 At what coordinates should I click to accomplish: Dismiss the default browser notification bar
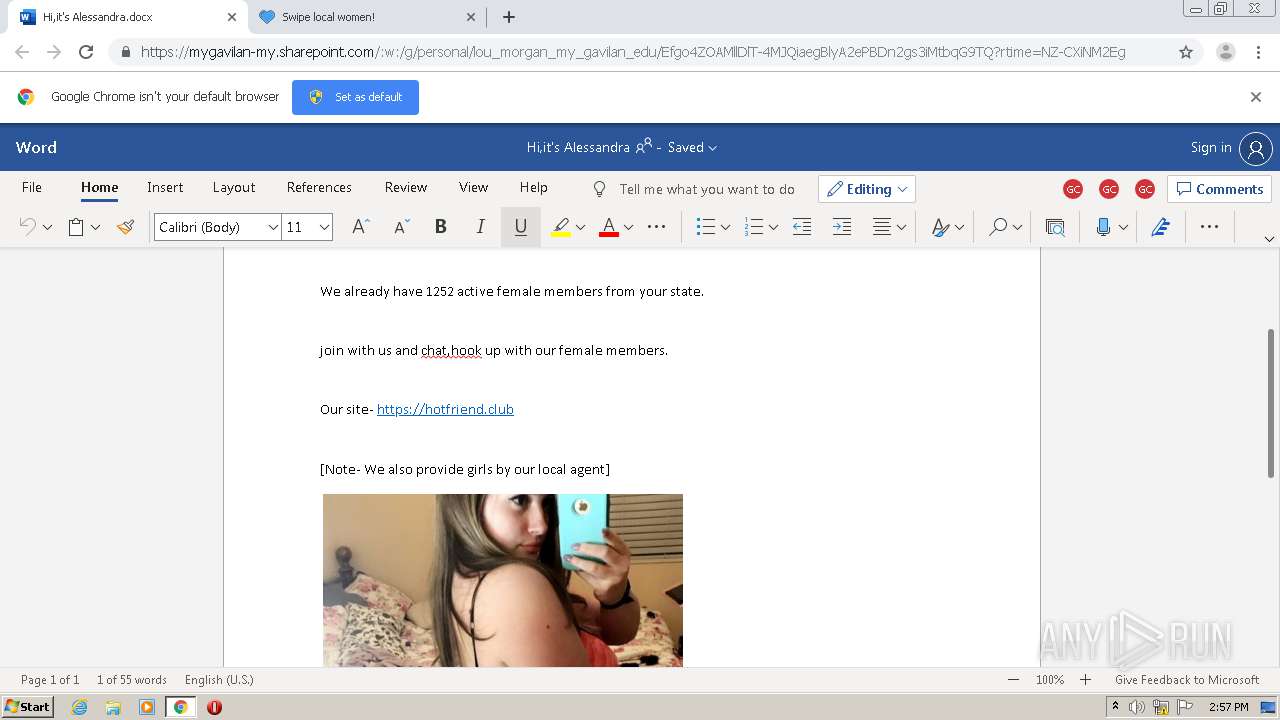click(x=1256, y=97)
